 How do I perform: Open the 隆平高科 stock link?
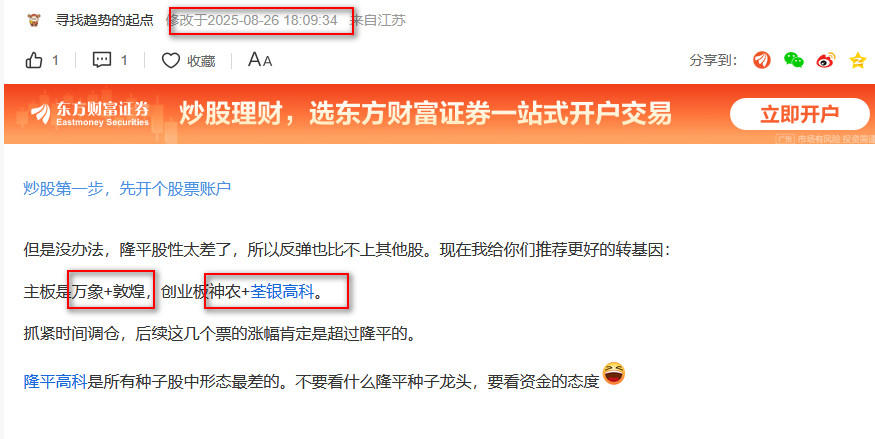tap(55, 382)
